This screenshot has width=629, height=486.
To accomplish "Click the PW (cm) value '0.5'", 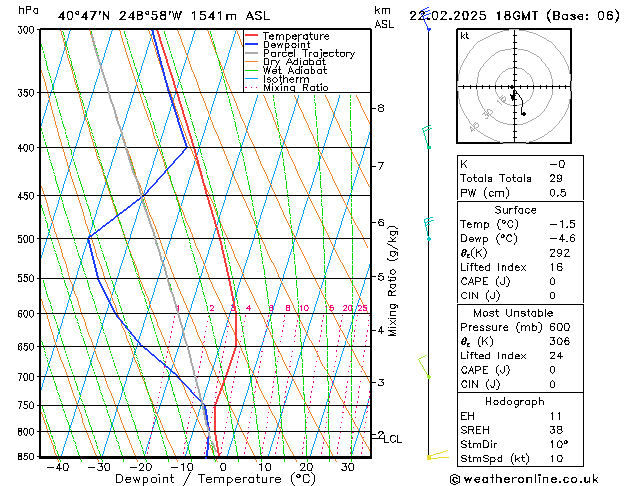I will (x=558, y=193).
